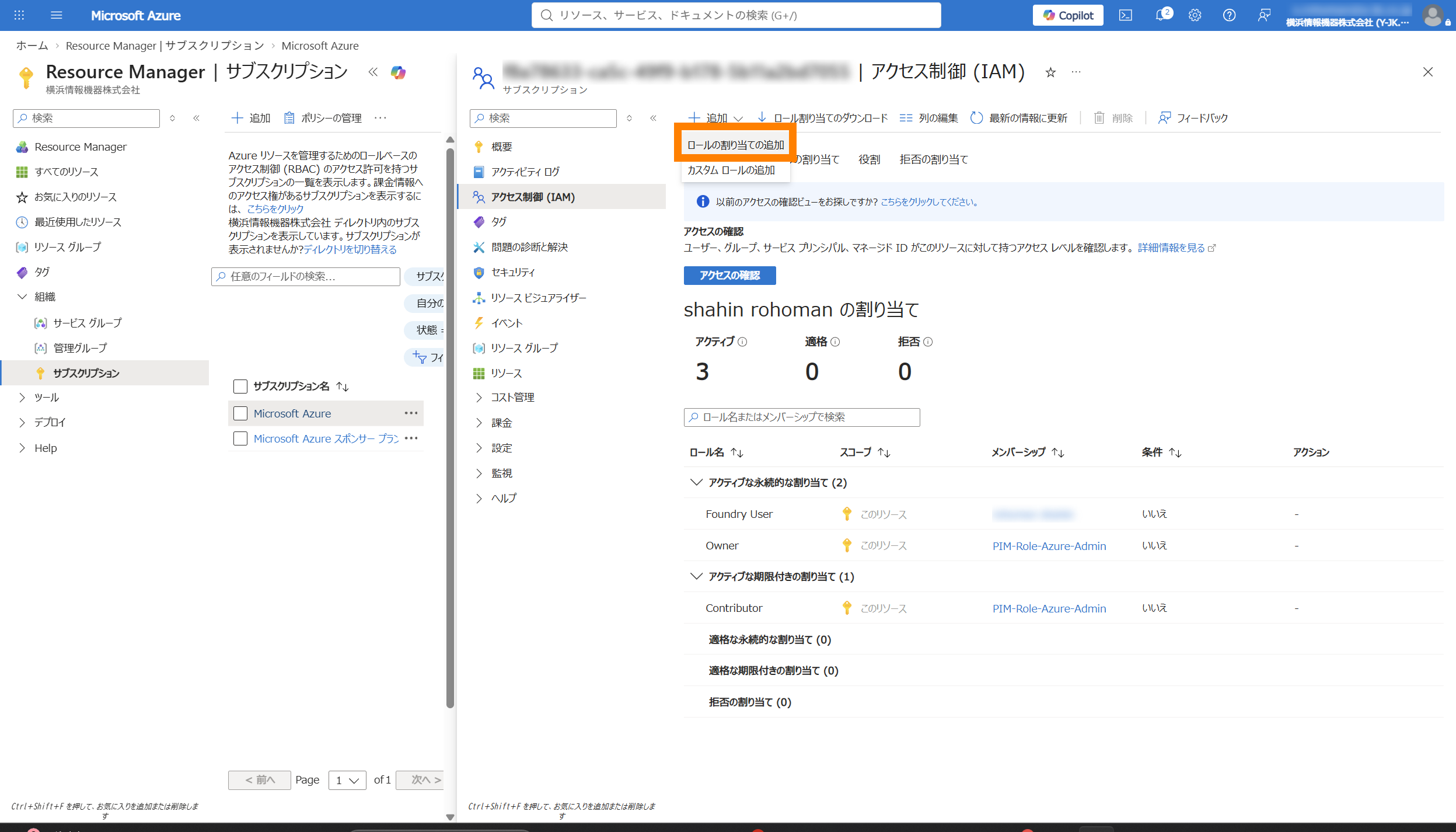This screenshot has width=1456, height=832.
Task: Open the page number dropdown
Action: coord(347,780)
